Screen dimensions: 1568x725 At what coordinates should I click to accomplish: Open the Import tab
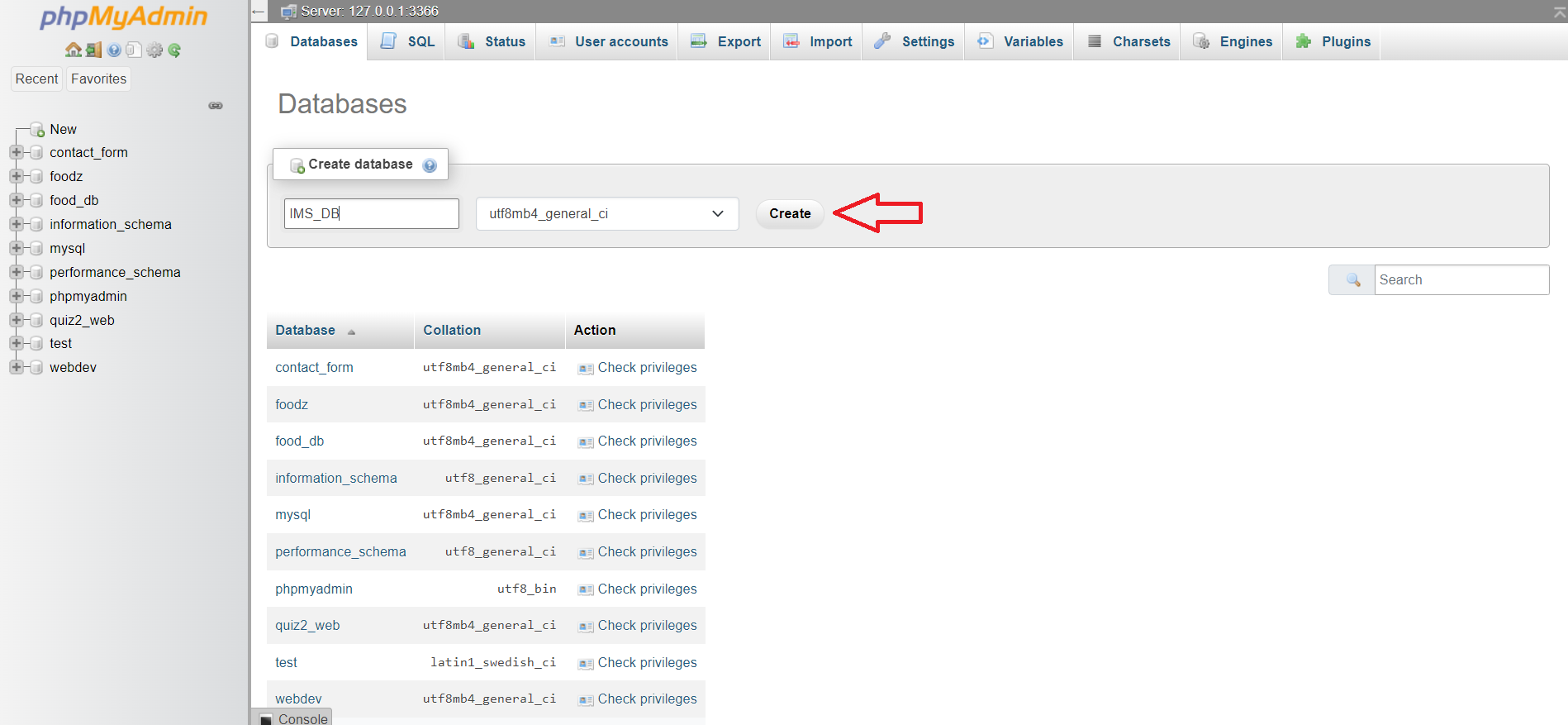point(816,41)
